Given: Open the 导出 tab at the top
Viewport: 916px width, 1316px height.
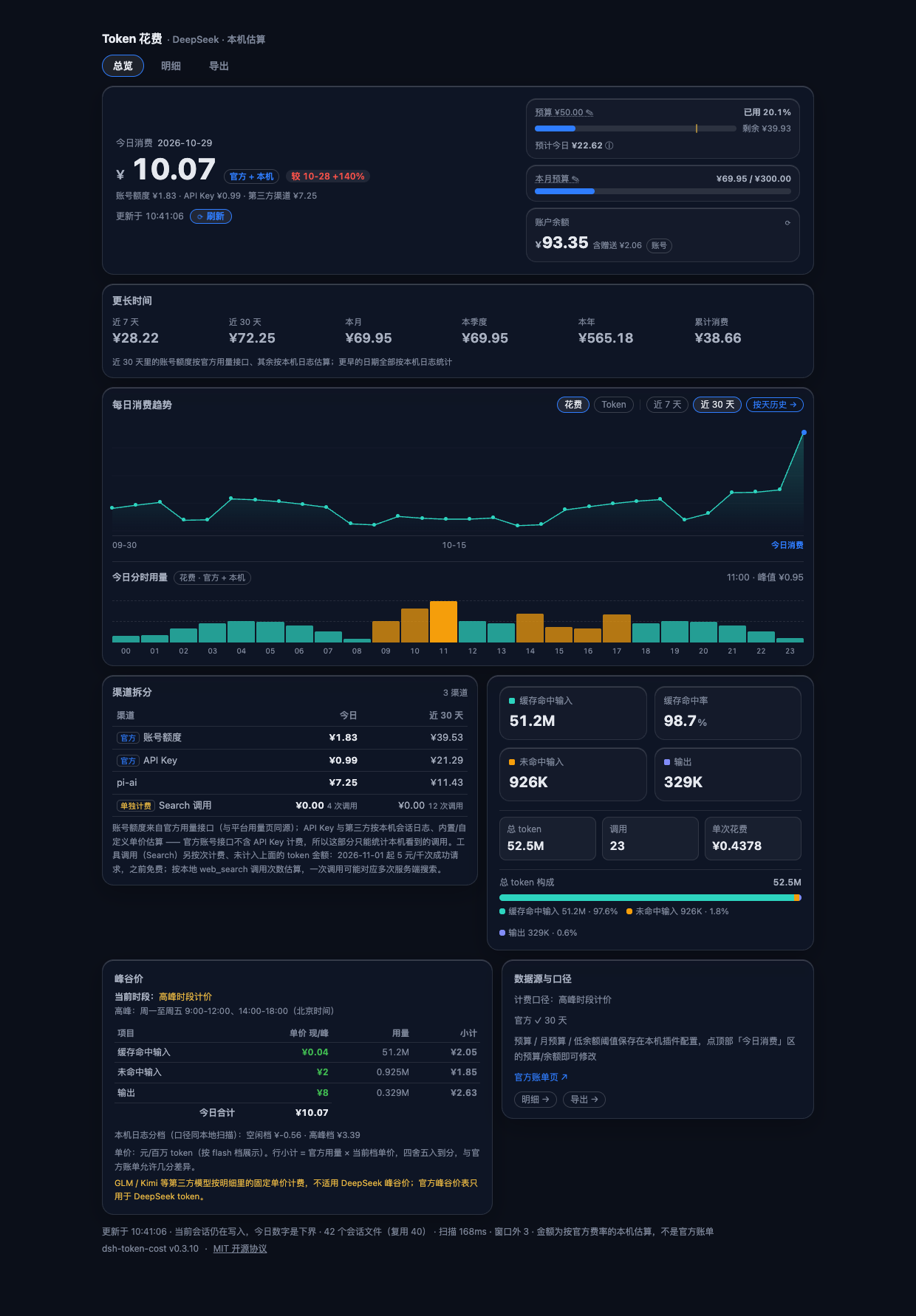Looking at the screenshot, I should [219, 66].
